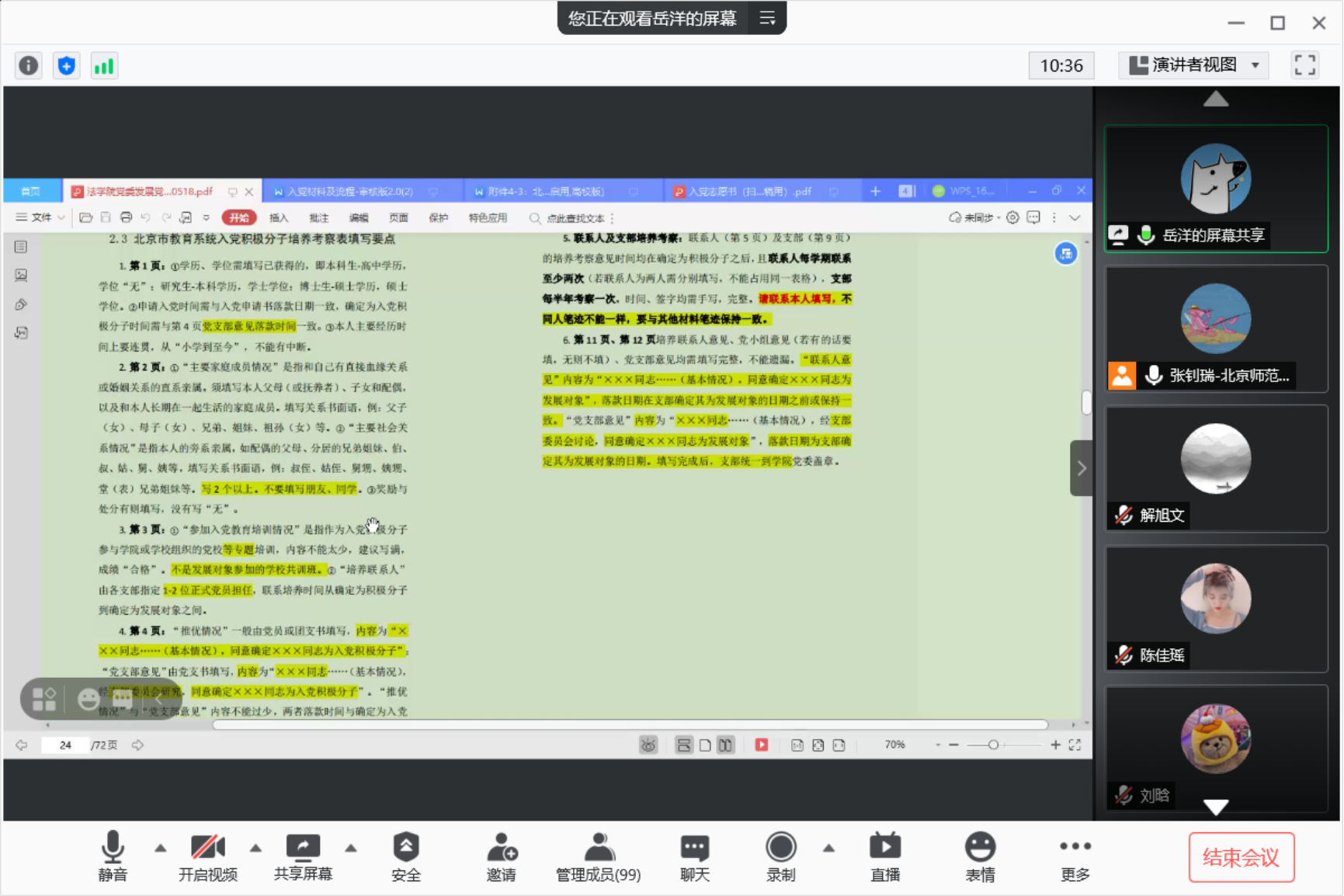The image size is (1344, 896).
Task: Switch to the 插入 ribbon tab
Action: [x=278, y=217]
